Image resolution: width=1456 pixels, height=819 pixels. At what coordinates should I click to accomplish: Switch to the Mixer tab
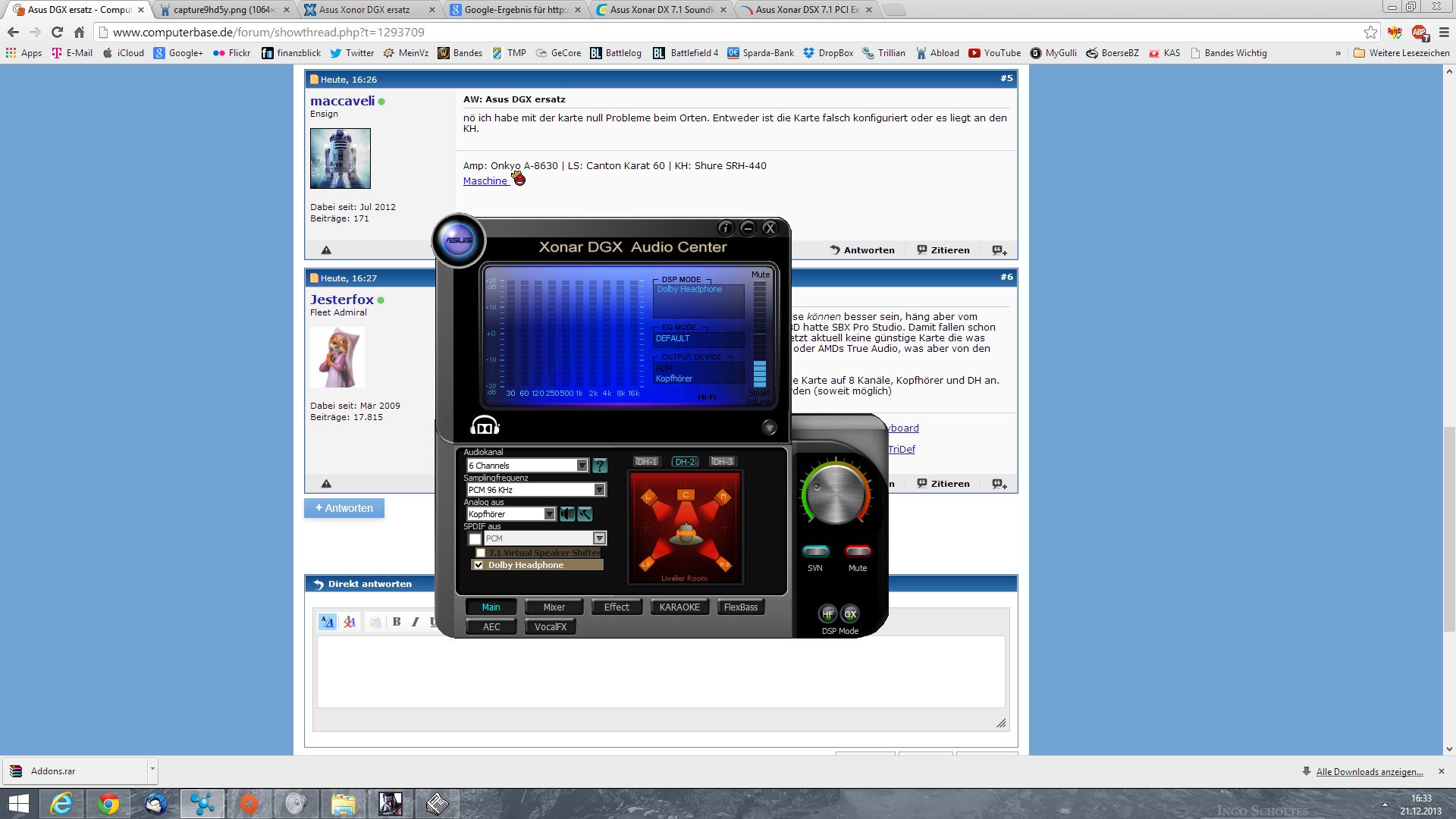pyautogui.click(x=554, y=607)
